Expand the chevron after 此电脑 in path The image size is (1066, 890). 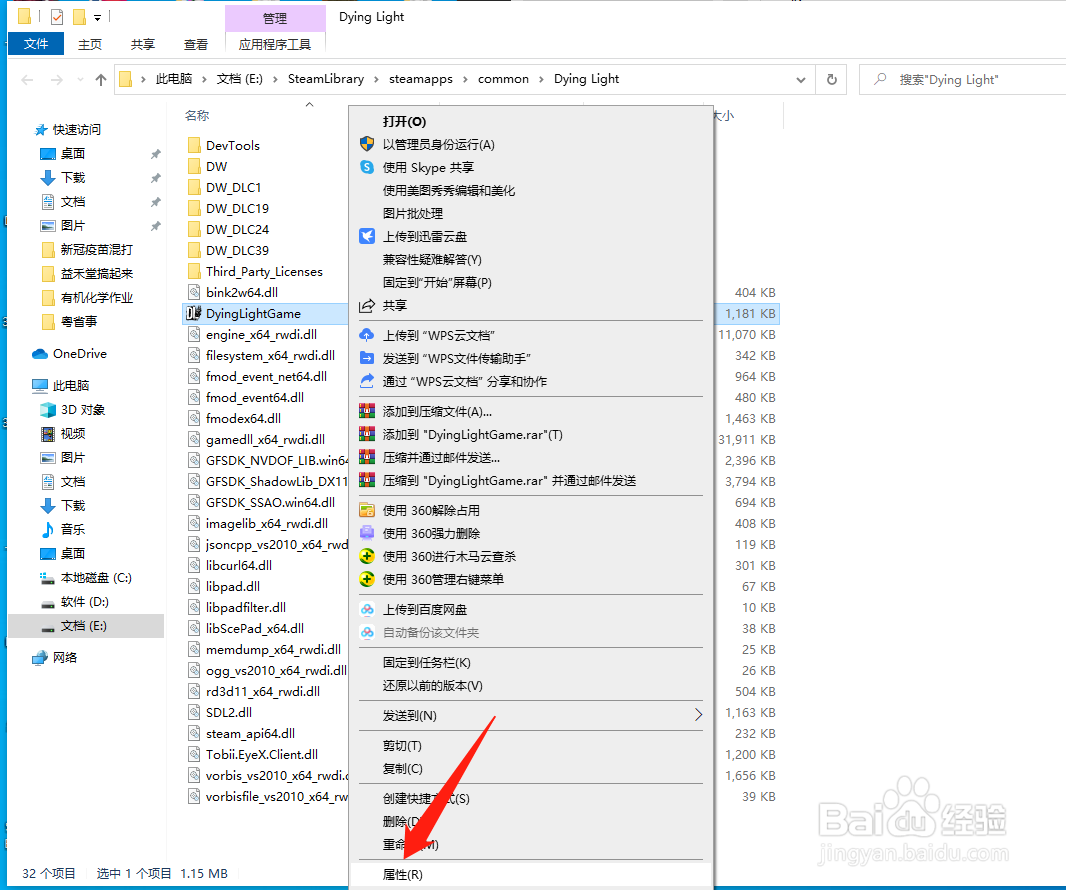tap(205, 80)
